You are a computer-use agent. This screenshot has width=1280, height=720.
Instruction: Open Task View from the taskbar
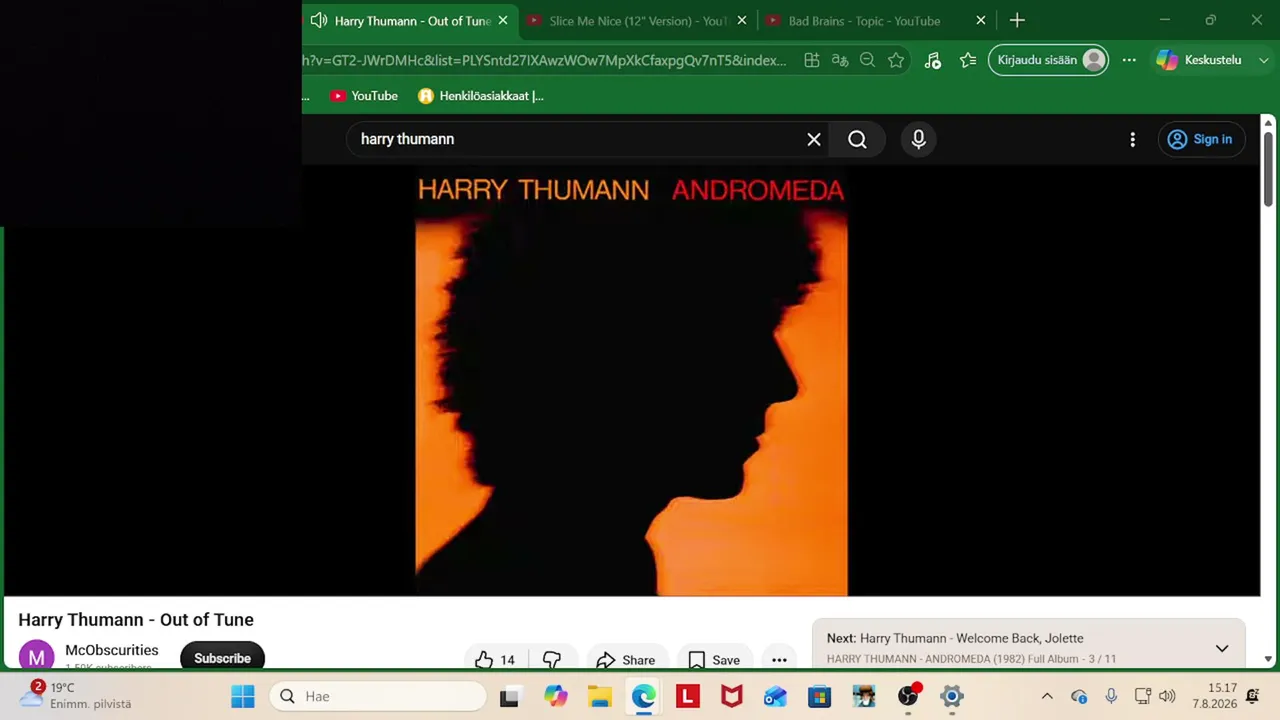[509, 696]
